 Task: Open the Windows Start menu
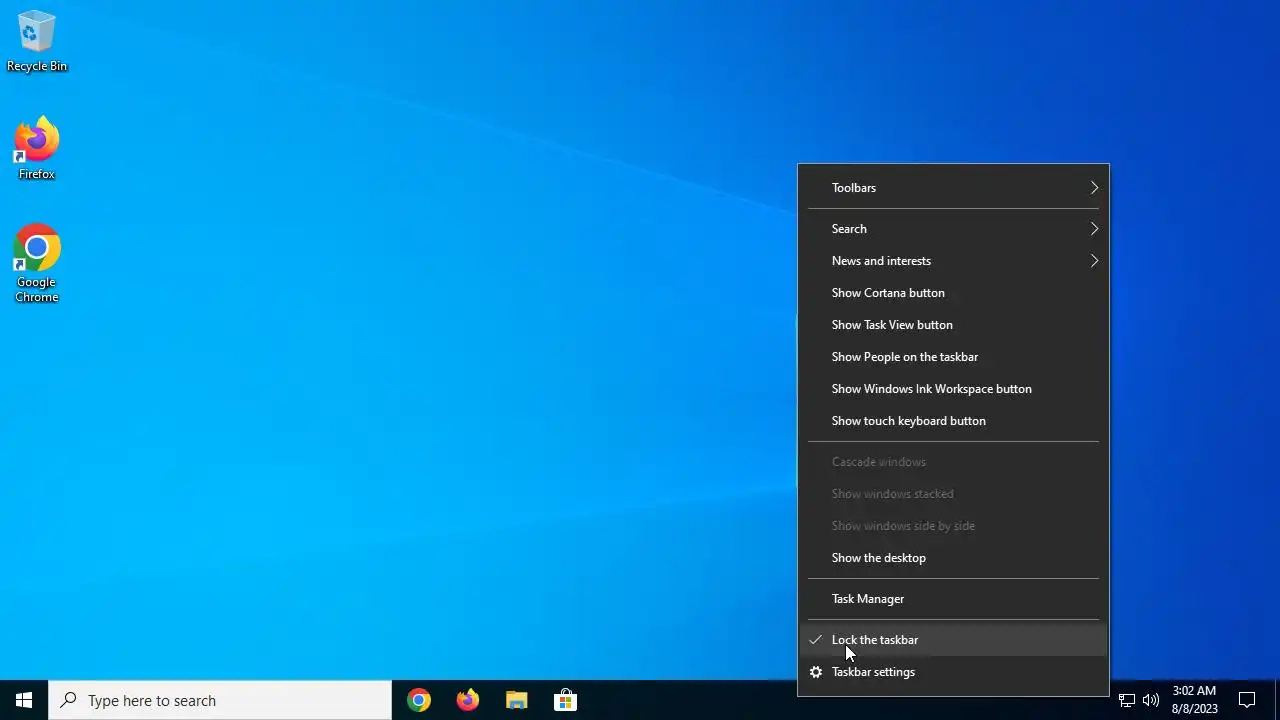pos(24,700)
